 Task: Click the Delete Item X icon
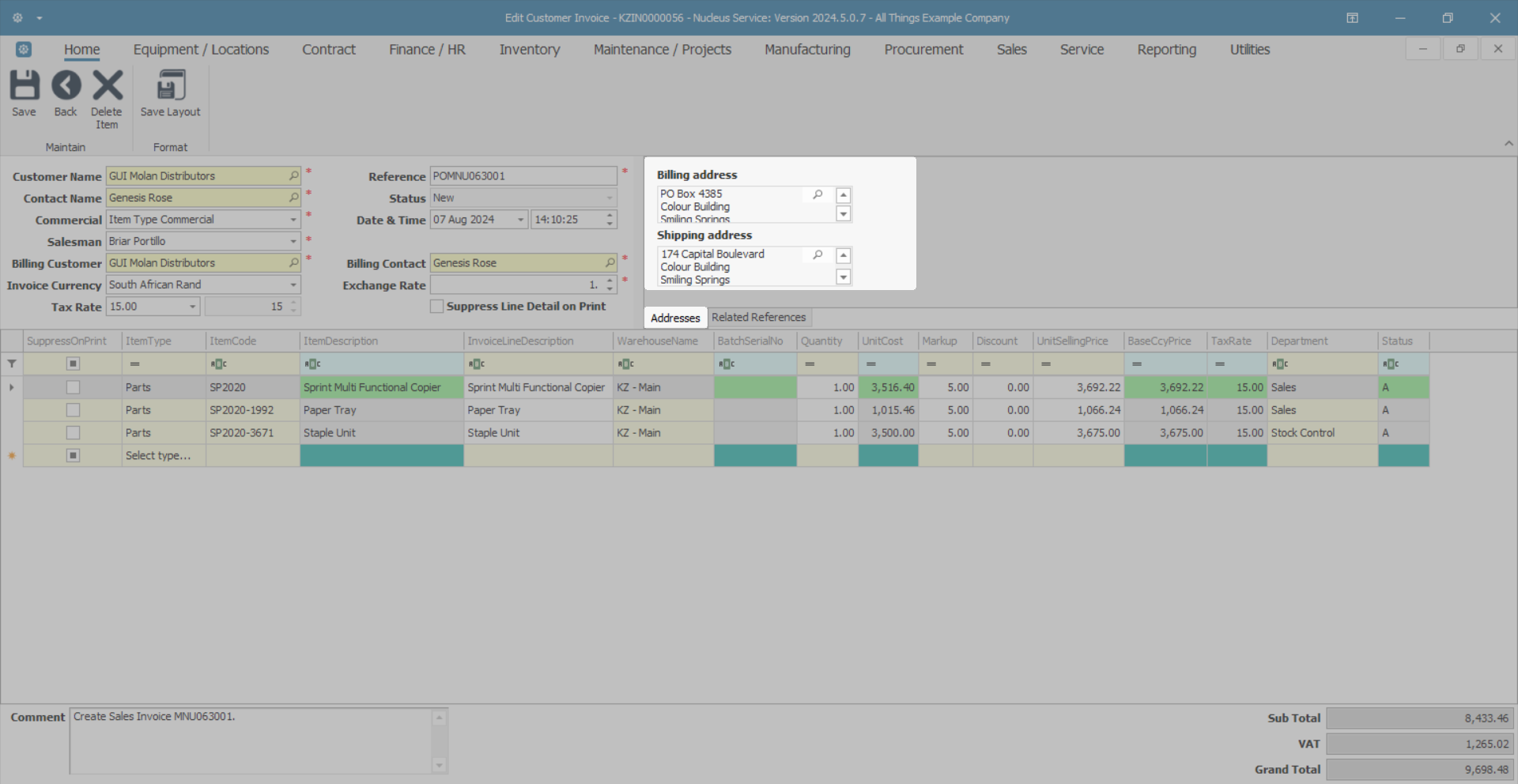pos(107,85)
